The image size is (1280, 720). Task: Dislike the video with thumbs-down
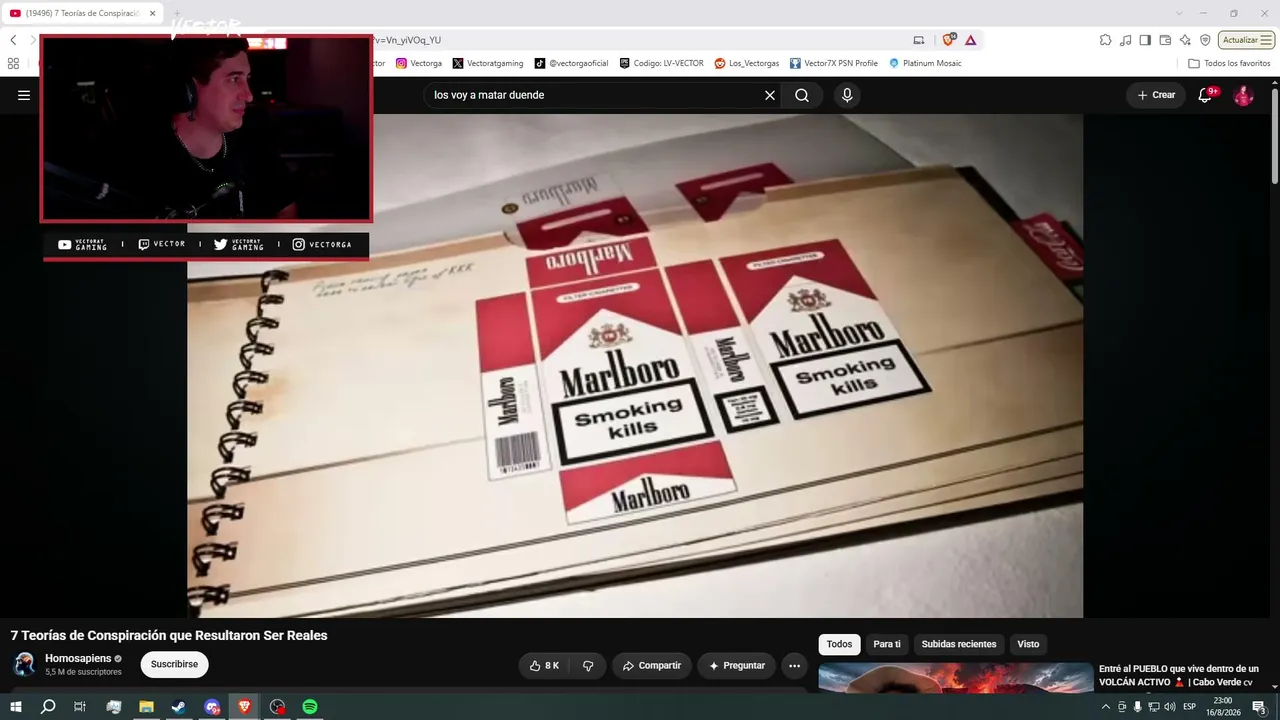[x=588, y=666]
